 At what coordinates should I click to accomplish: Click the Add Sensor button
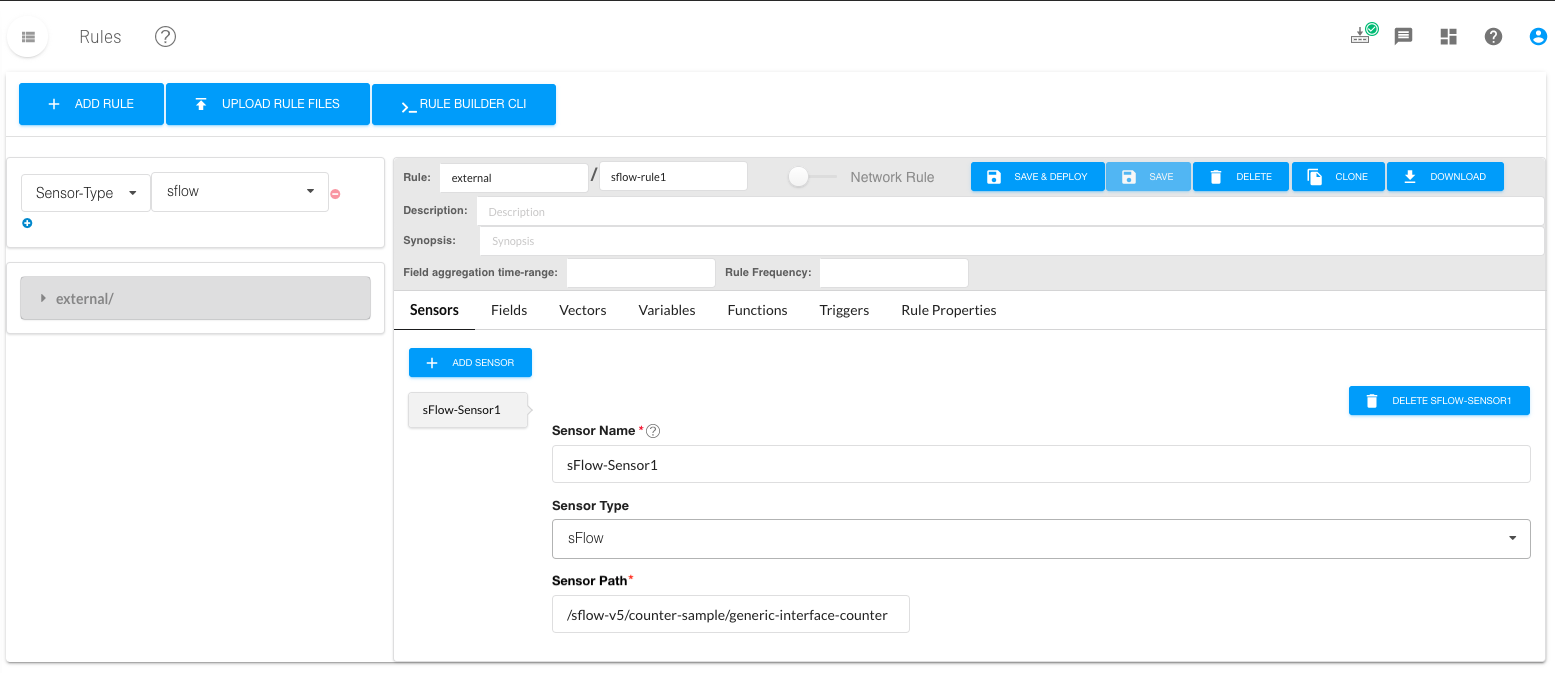click(470, 363)
